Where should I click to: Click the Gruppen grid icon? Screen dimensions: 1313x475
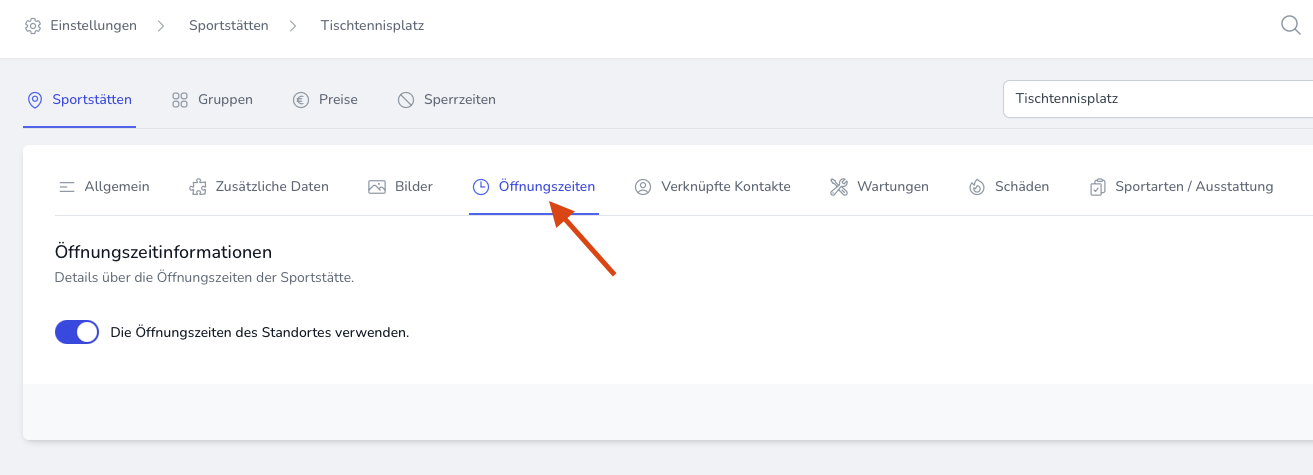pyautogui.click(x=180, y=100)
